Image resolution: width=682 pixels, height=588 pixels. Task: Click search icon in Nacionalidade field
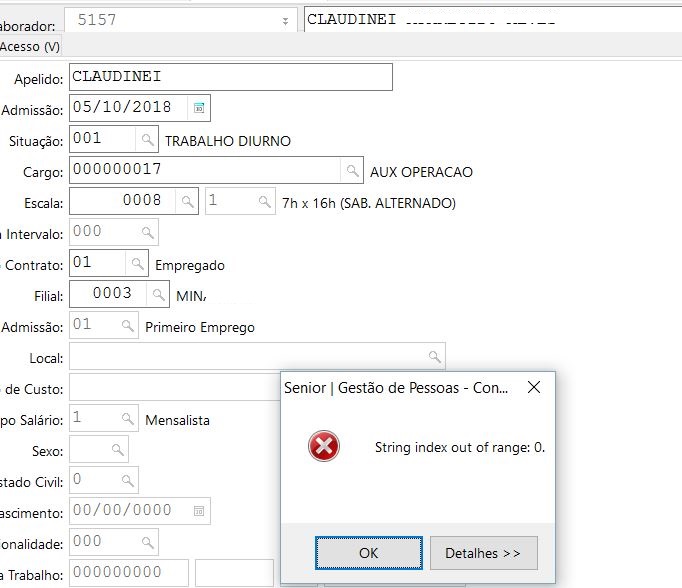point(146,543)
